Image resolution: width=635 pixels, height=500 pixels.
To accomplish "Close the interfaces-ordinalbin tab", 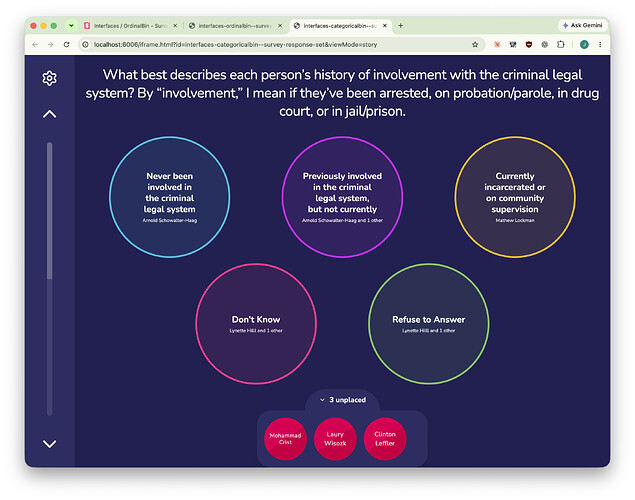I will [x=280, y=26].
